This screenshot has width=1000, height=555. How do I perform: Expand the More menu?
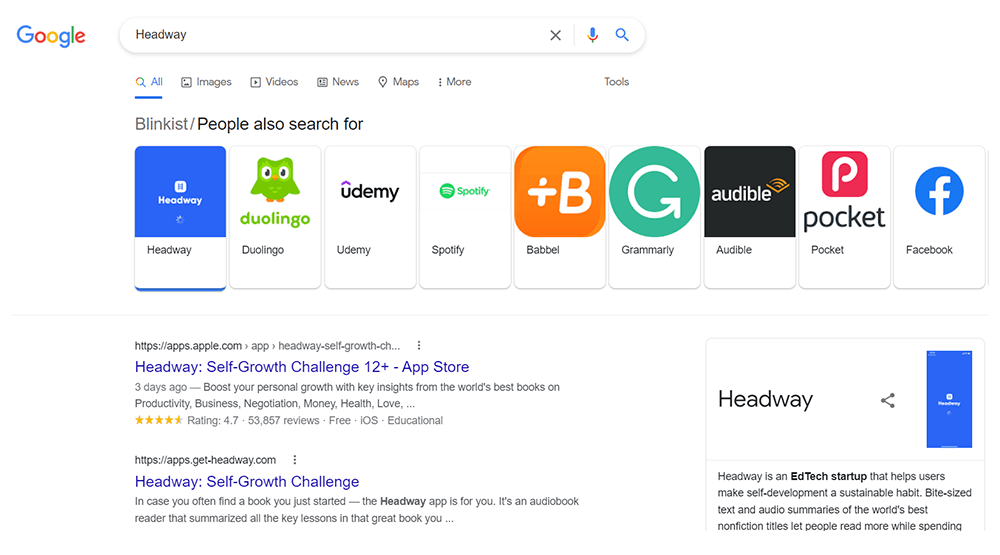click(x=454, y=82)
